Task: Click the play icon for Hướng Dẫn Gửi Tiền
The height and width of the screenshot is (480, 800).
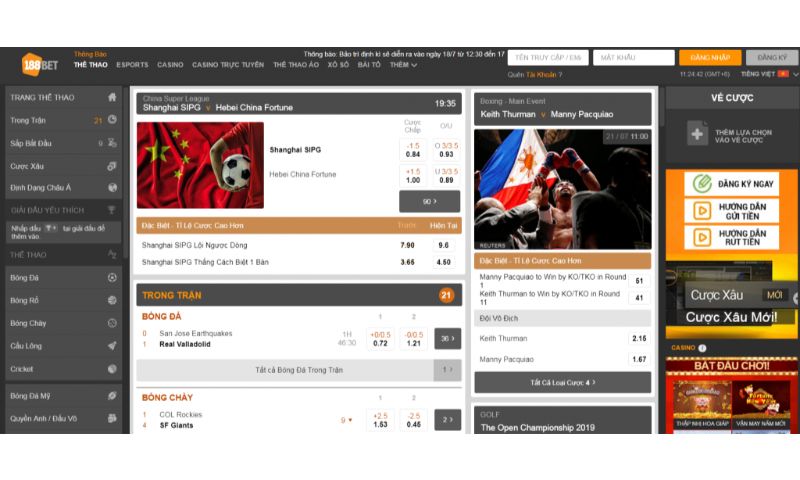Action: click(x=702, y=211)
